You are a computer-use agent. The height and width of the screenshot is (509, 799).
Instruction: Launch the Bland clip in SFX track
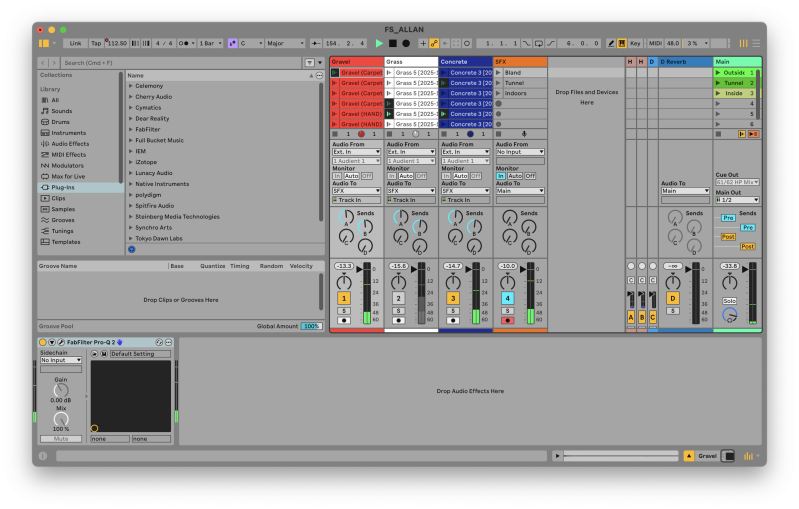pyautogui.click(x=499, y=73)
